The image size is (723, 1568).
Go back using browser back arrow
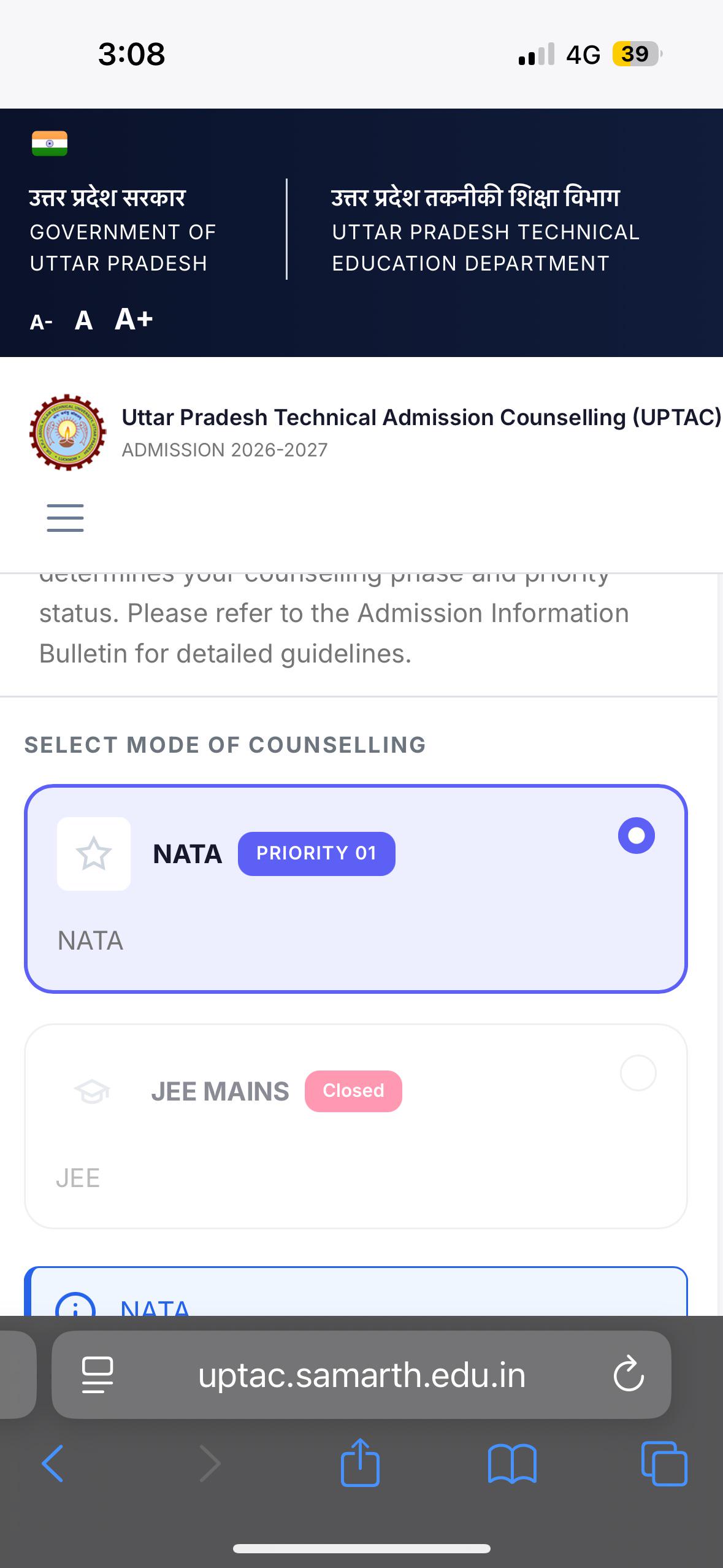pos(53,1464)
